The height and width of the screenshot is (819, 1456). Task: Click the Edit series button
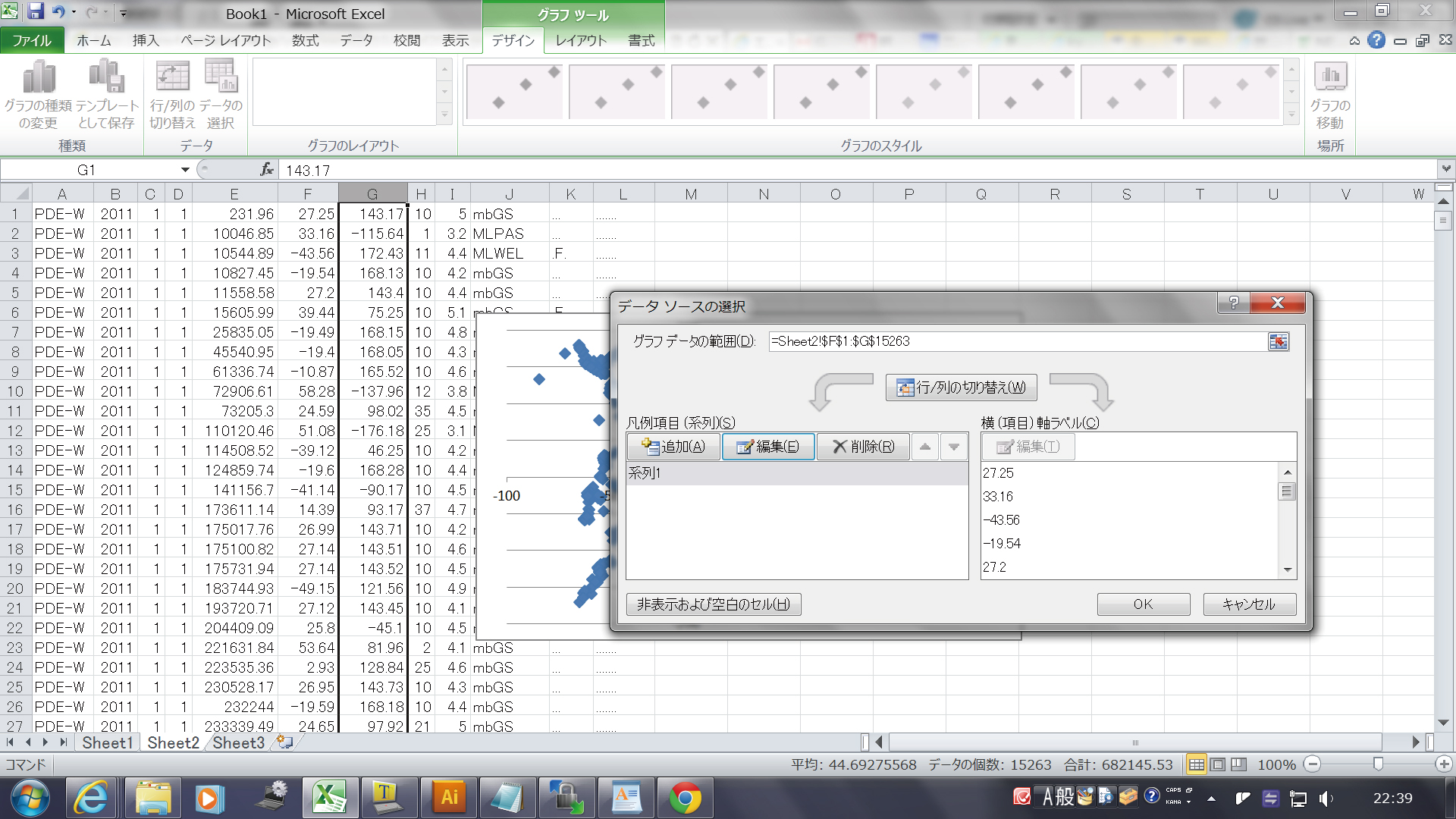(768, 447)
